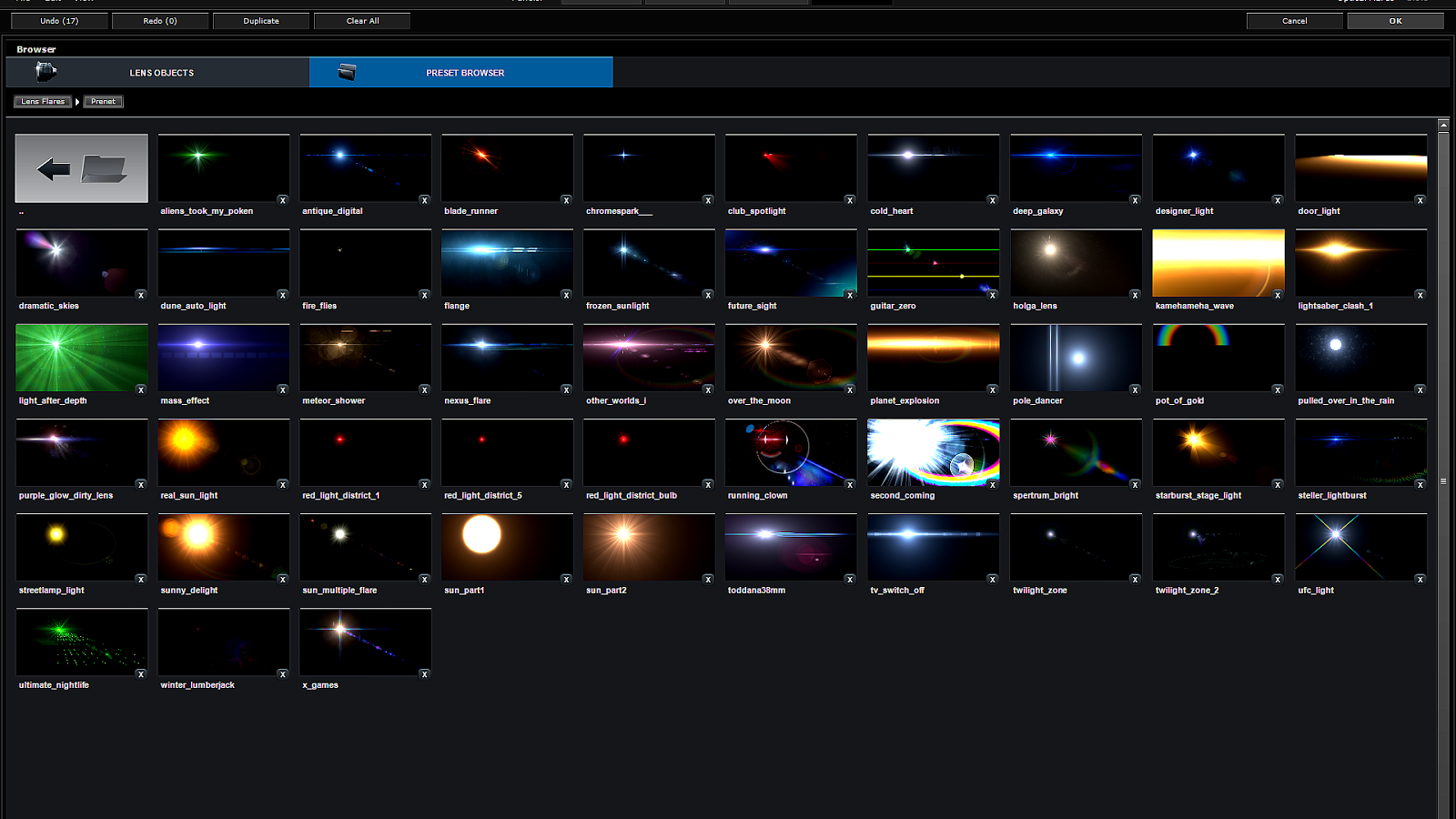The image size is (1456, 819).
Task: Delete spertrum_bright preset using X
Action: tap(1135, 485)
